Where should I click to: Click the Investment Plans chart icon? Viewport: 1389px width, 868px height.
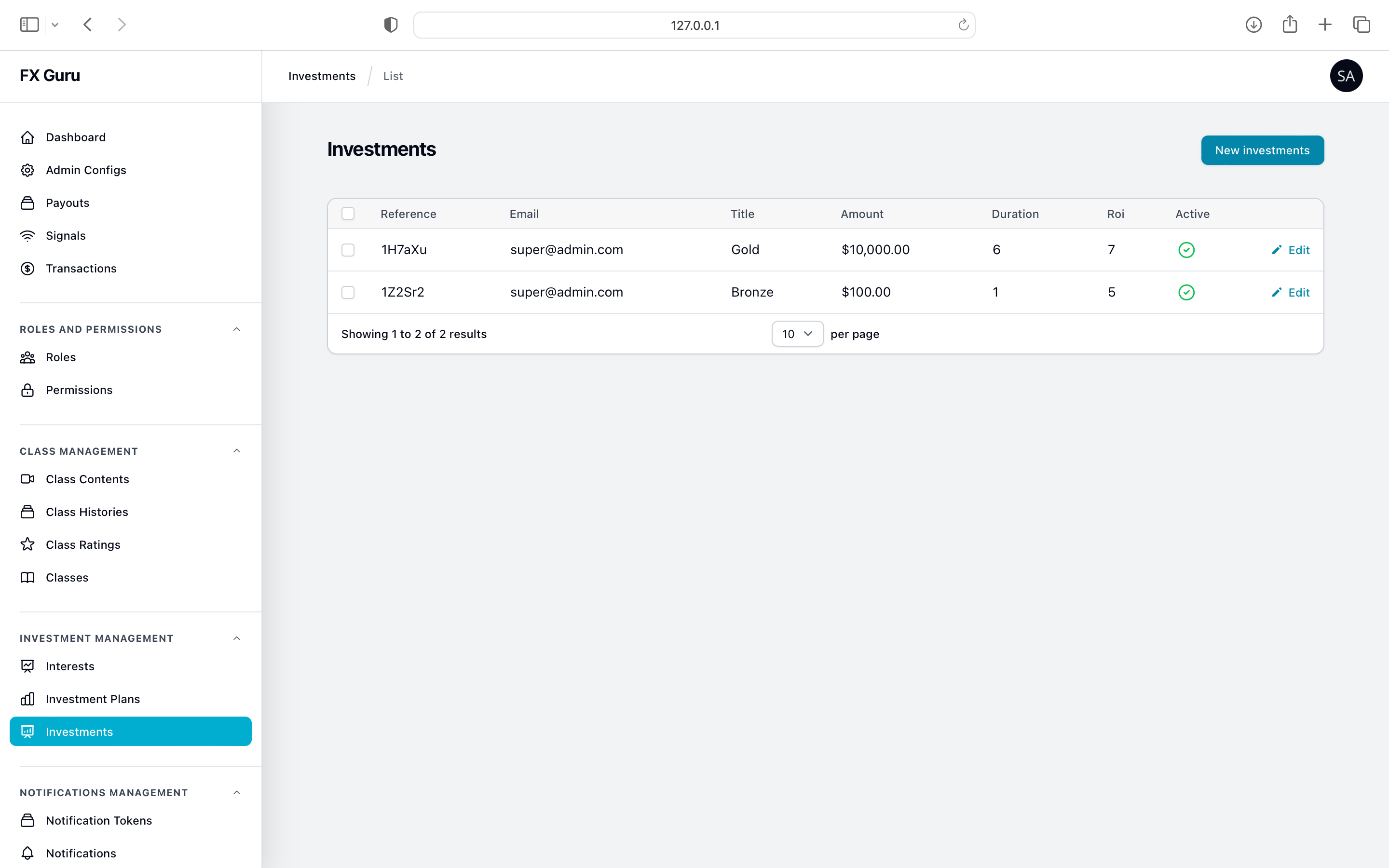point(27,699)
